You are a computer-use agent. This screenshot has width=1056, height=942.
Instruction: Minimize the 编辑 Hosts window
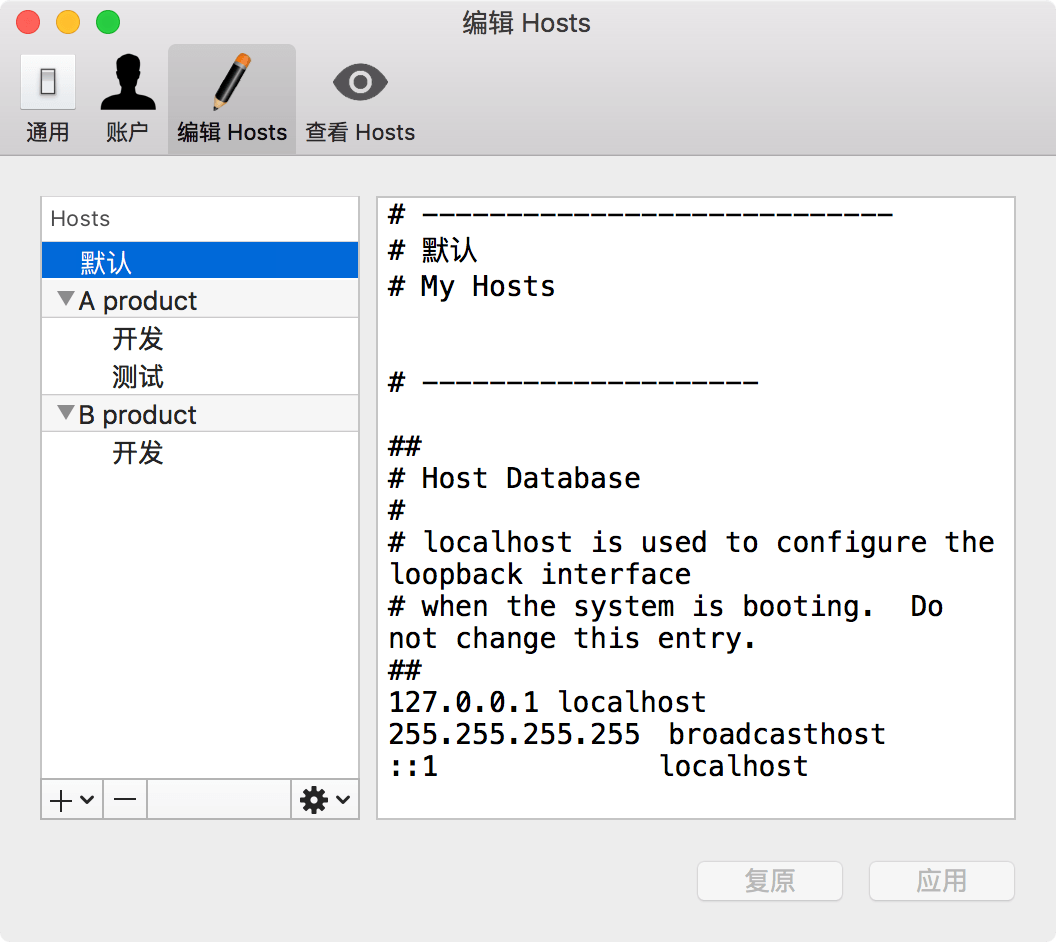68,22
